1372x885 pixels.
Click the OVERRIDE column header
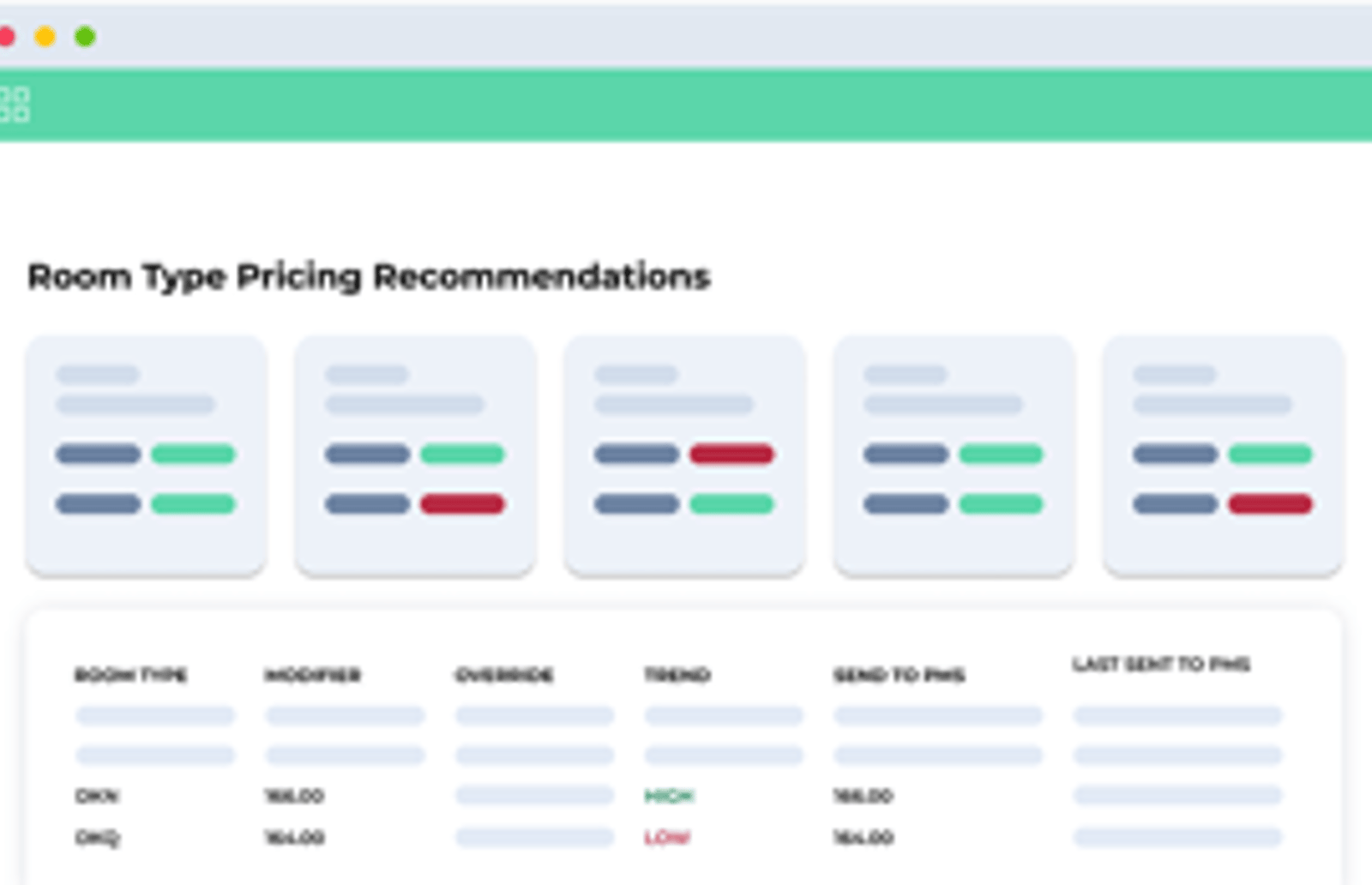coord(504,675)
